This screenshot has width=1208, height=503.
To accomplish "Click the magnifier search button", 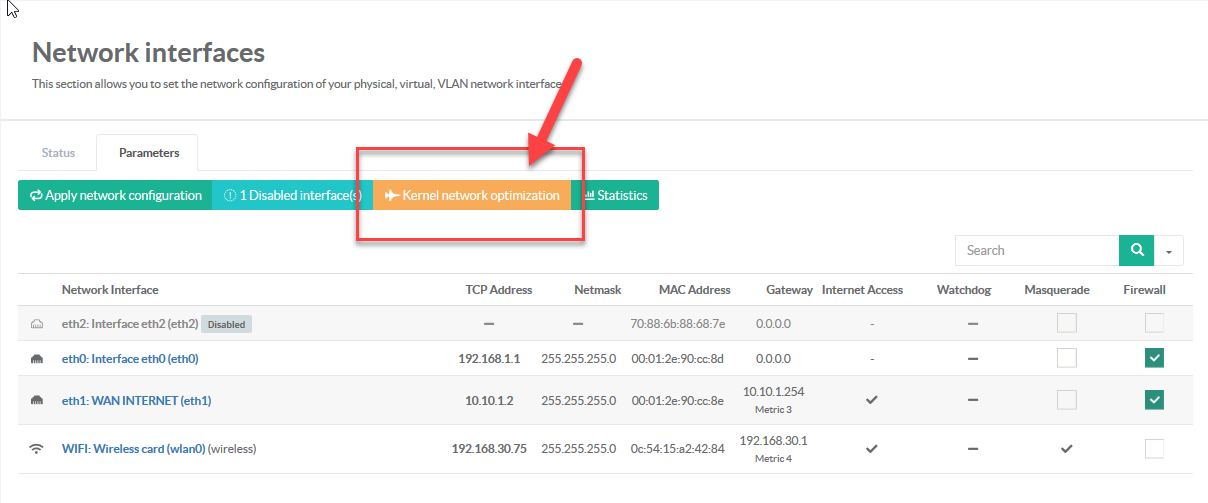I will coord(1136,250).
